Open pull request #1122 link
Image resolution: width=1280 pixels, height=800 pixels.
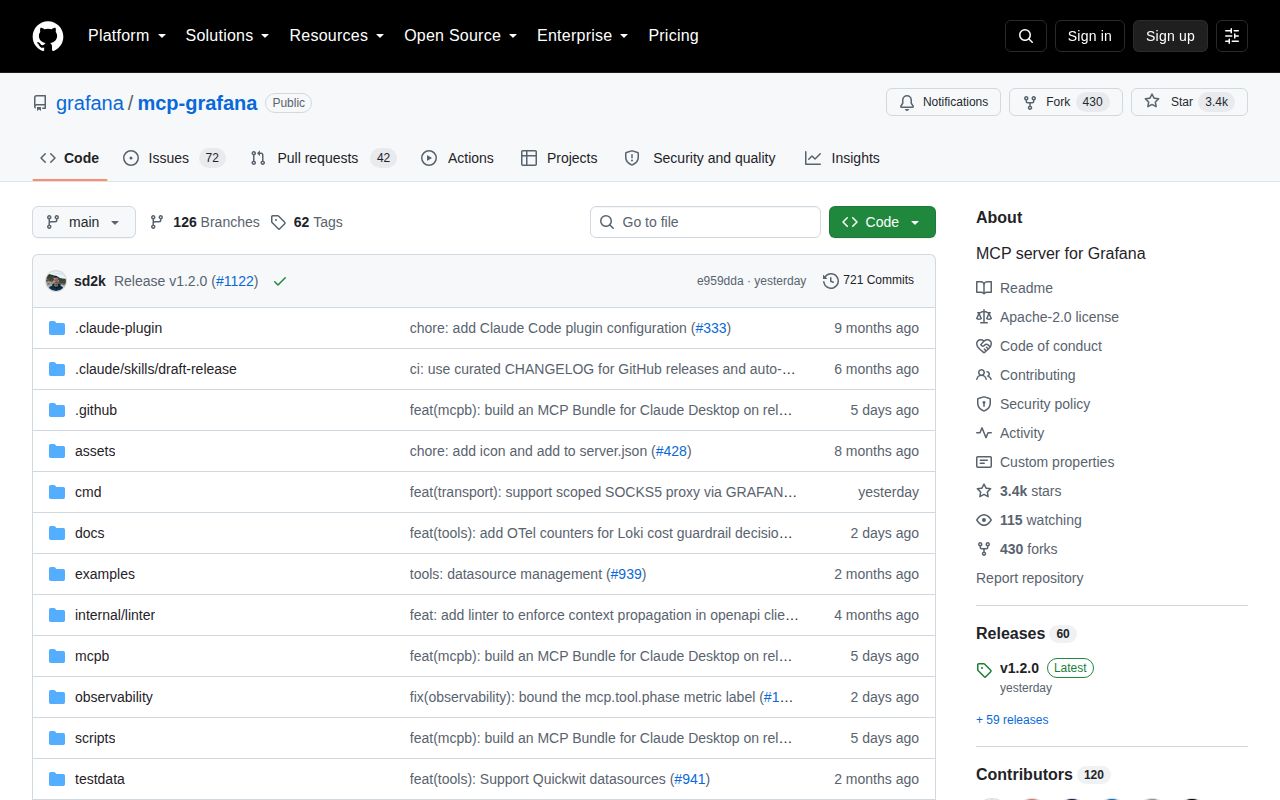coord(235,281)
